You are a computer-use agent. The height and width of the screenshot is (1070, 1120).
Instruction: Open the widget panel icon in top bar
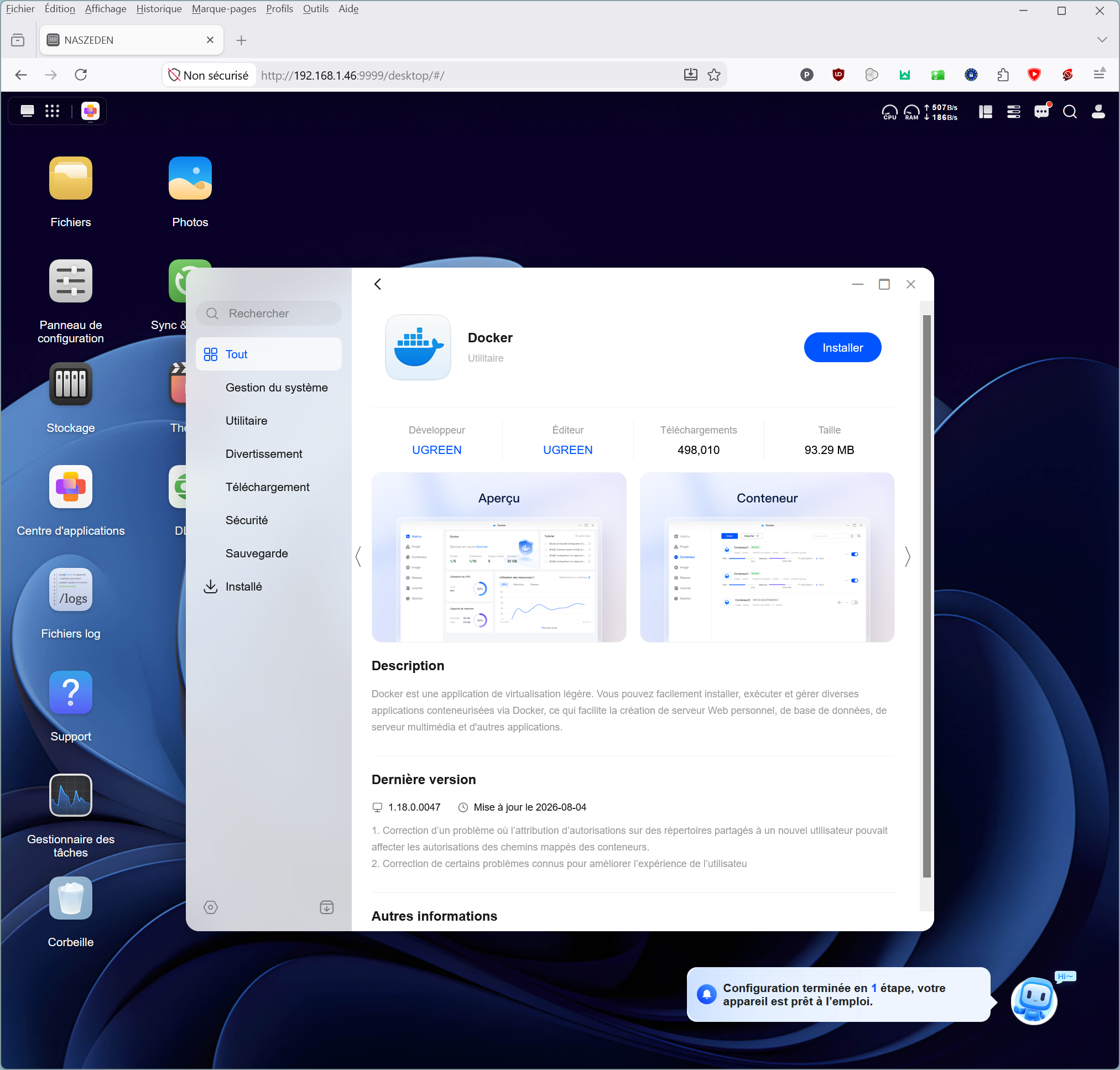pos(986,112)
